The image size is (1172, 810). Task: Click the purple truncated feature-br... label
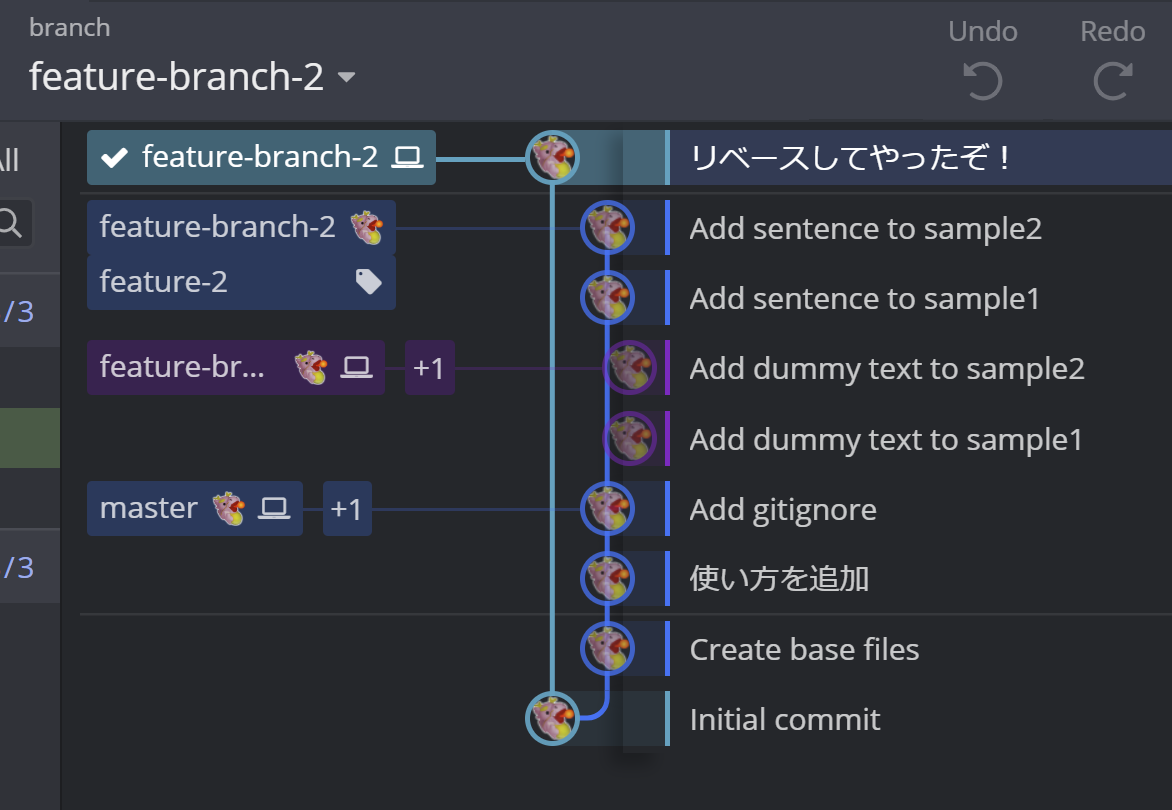182,368
